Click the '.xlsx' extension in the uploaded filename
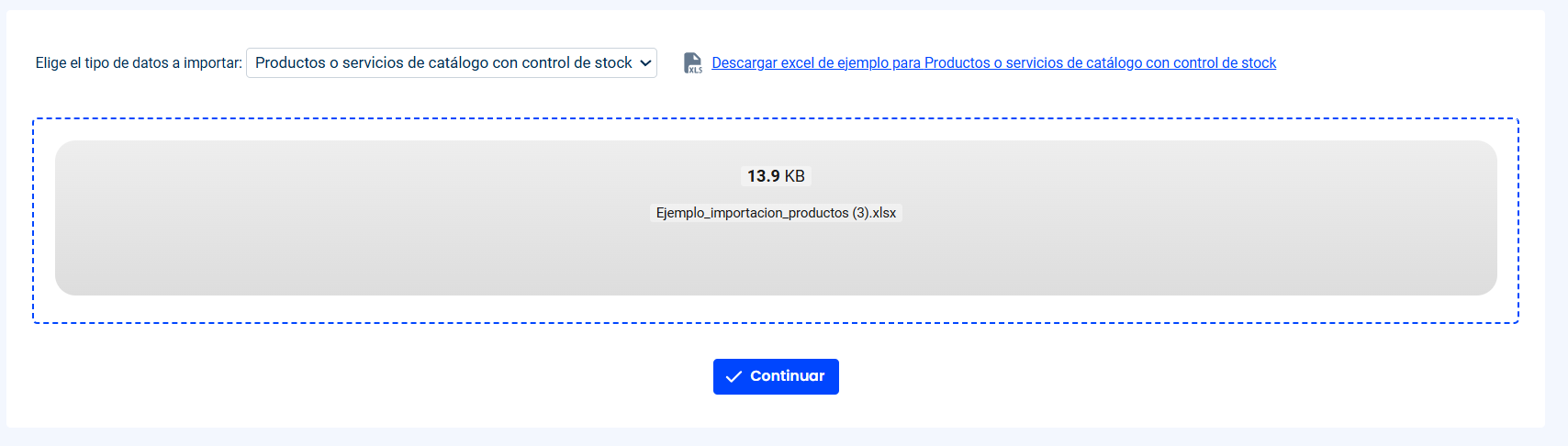 tap(884, 213)
